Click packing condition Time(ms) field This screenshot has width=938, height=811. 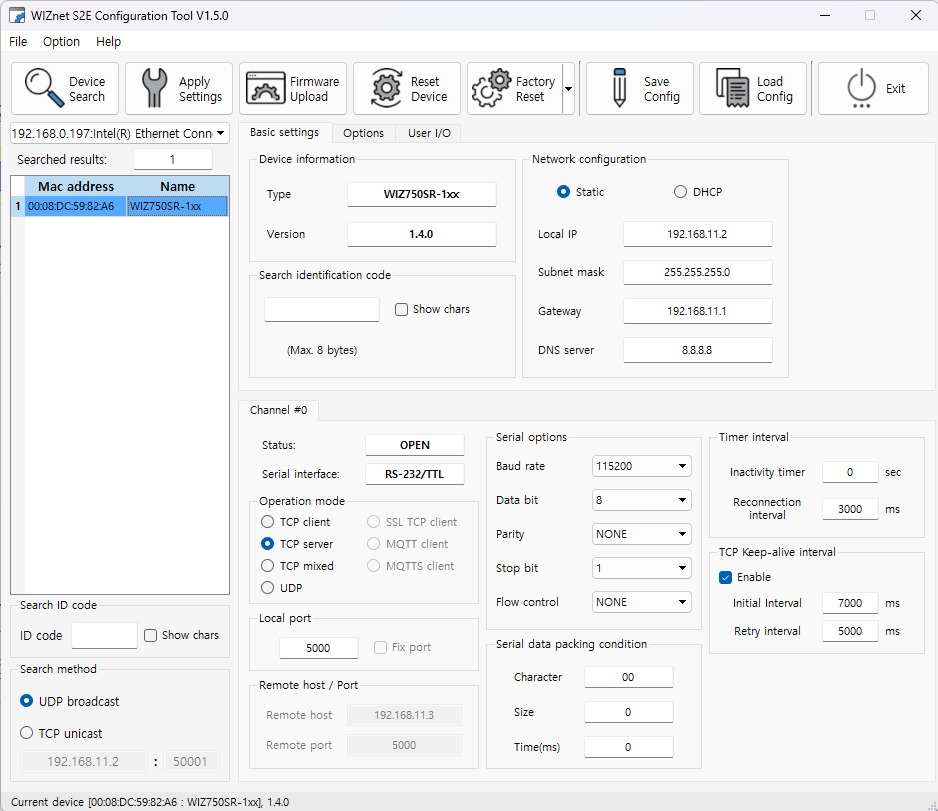click(x=629, y=747)
